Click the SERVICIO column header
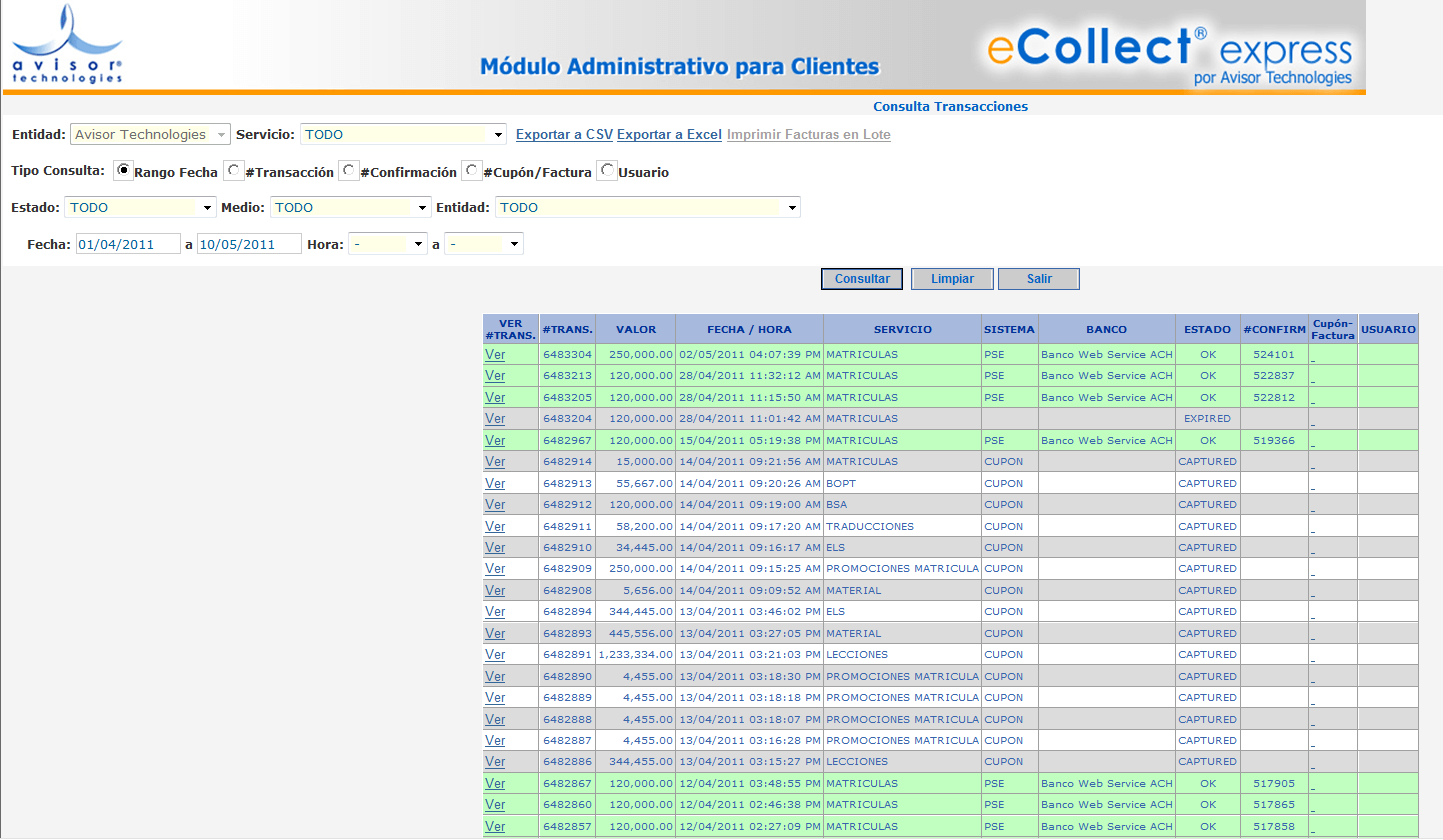 pyautogui.click(x=902, y=329)
